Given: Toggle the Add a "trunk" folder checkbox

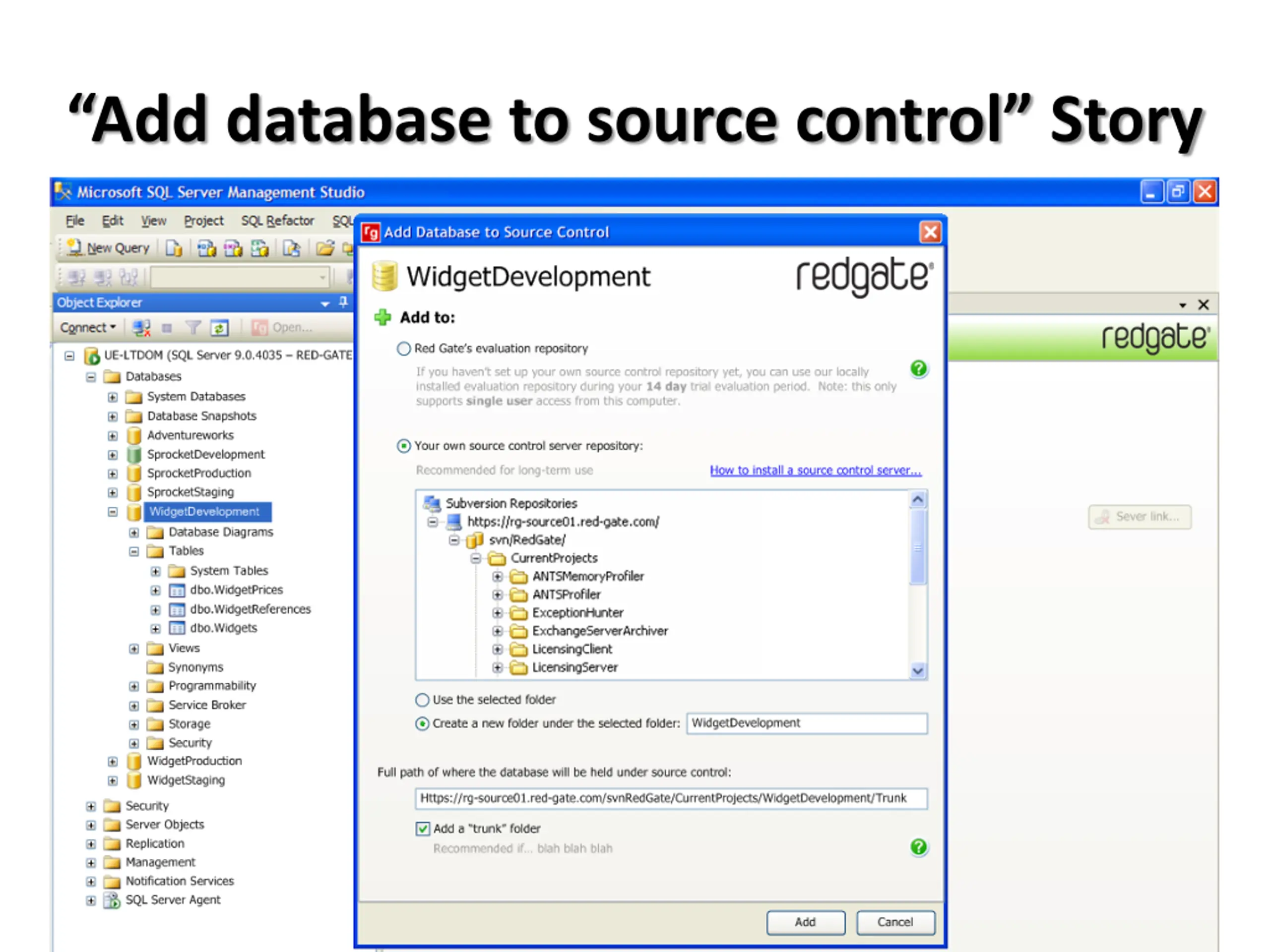Looking at the screenshot, I should [423, 829].
